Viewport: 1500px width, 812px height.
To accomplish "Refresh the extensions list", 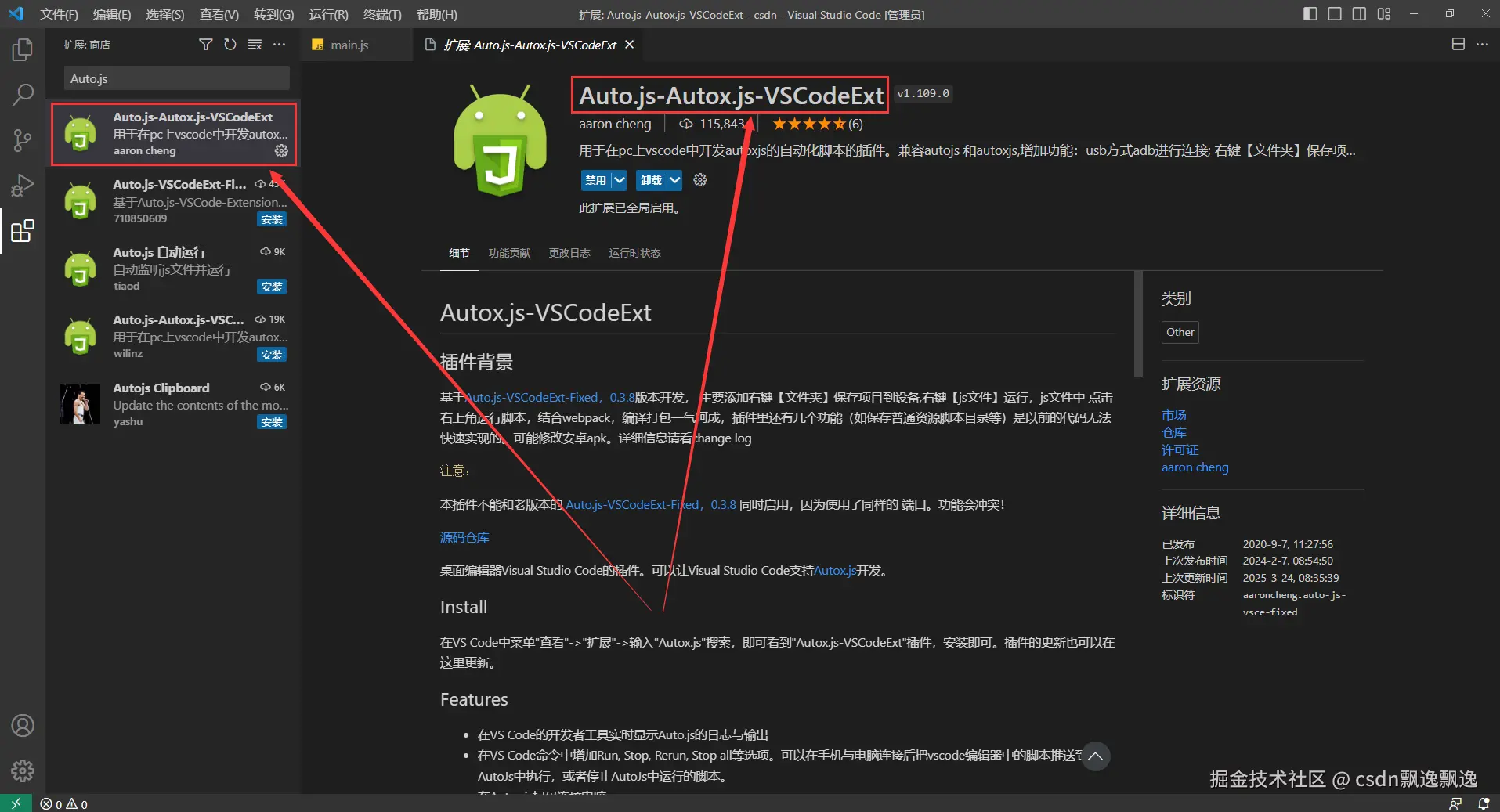I will (230, 45).
